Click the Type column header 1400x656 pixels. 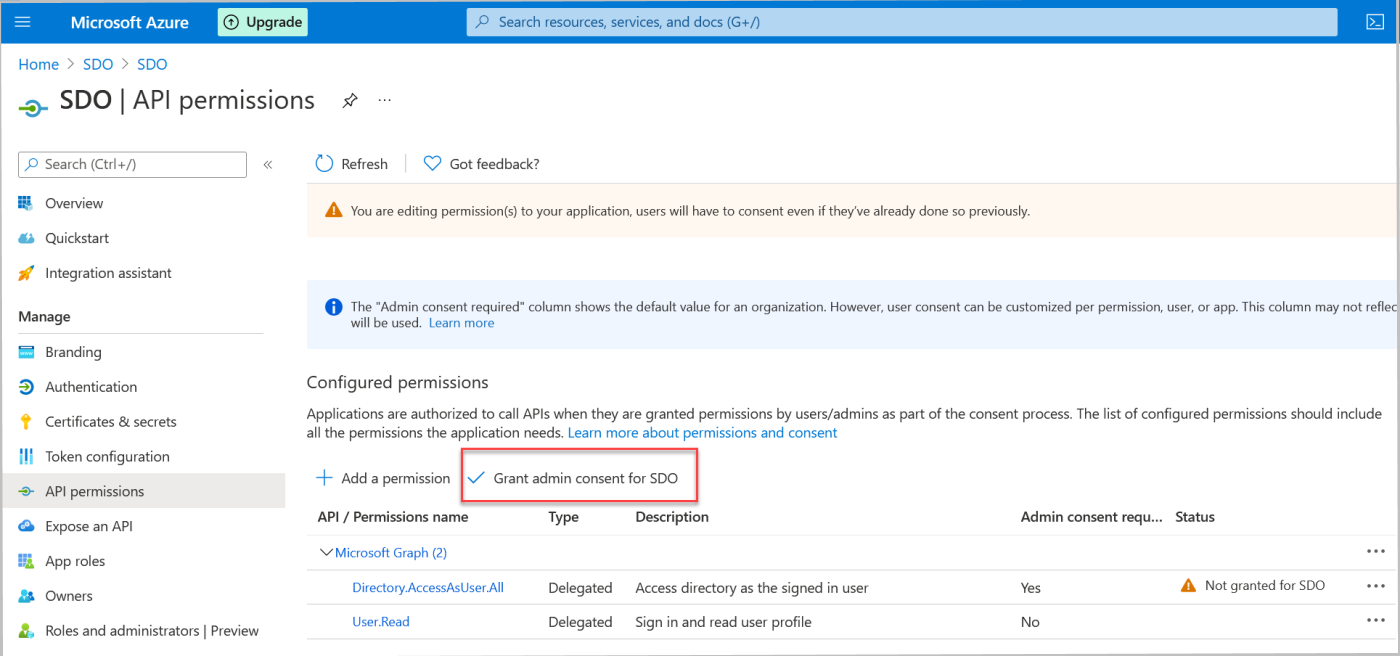564,517
